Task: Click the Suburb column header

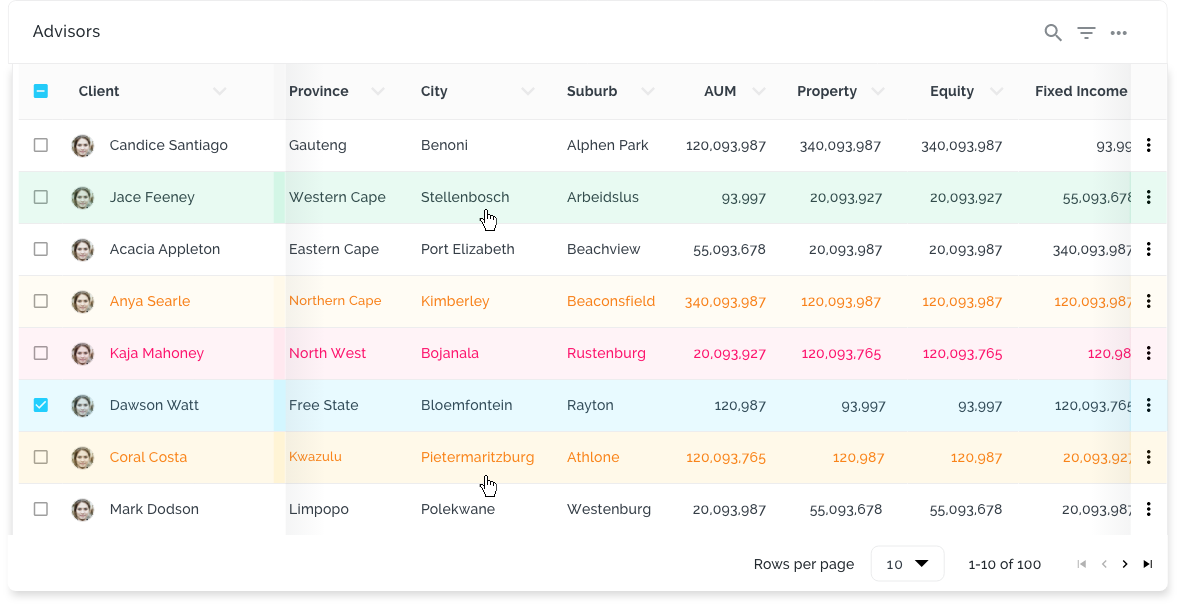Action: pos(591,91)
